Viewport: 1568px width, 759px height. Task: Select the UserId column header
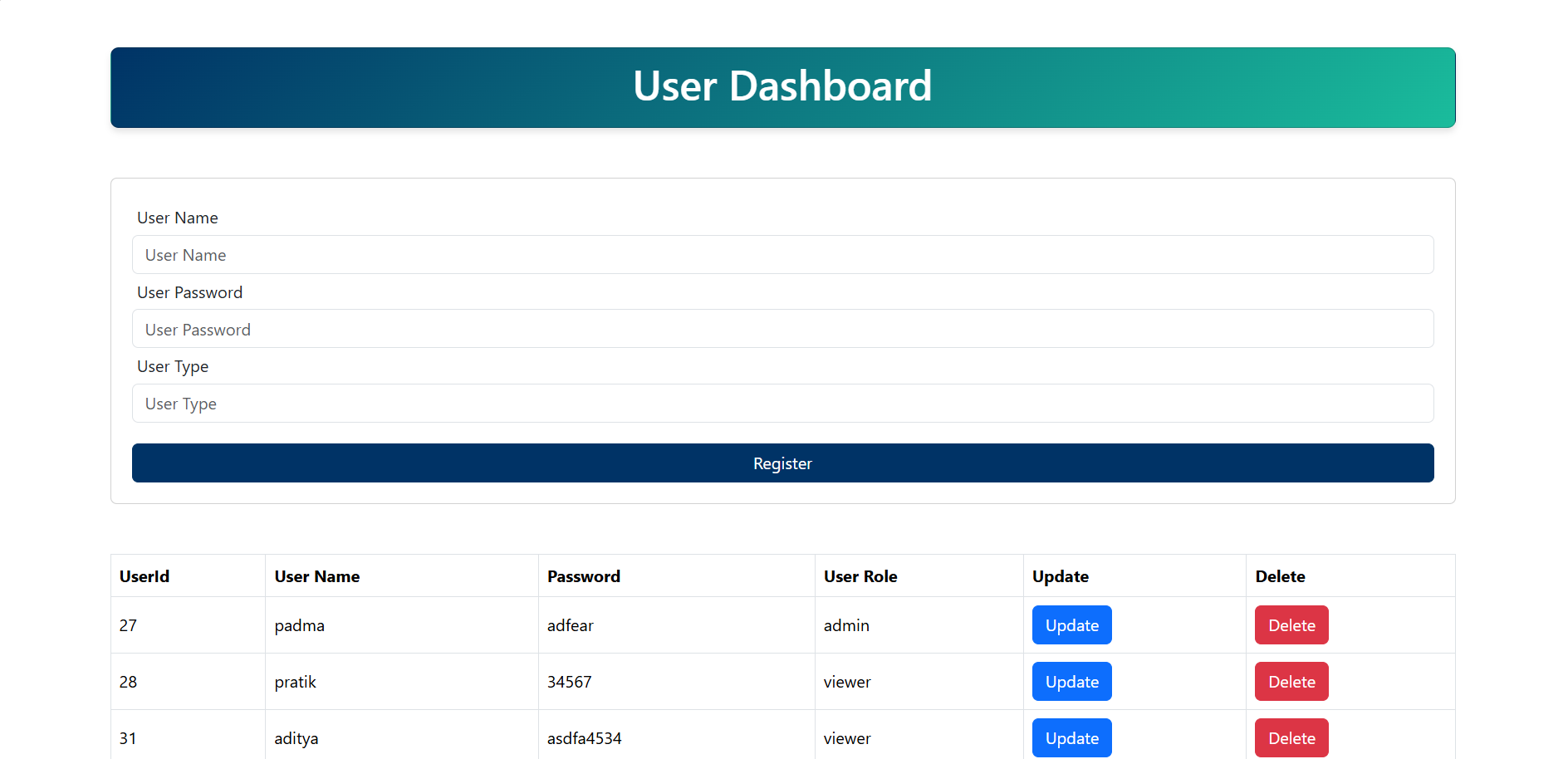coord(145,576)
